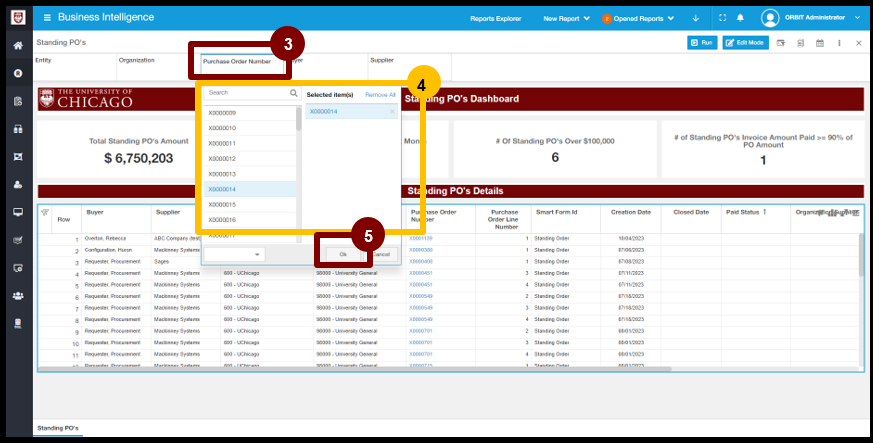The width and height of the screenshot is (873, 443).
Task: Open the user group sidebar icon
Action: [18, 296]
